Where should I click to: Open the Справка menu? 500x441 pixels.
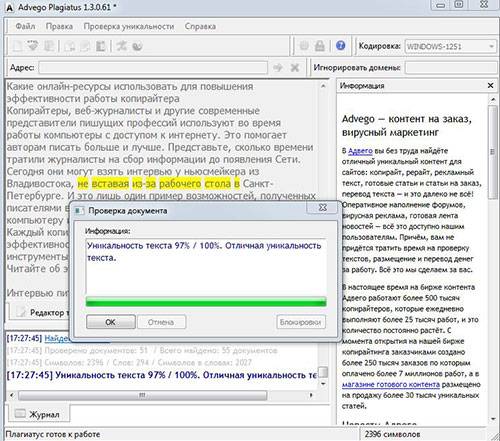[200, 26]
